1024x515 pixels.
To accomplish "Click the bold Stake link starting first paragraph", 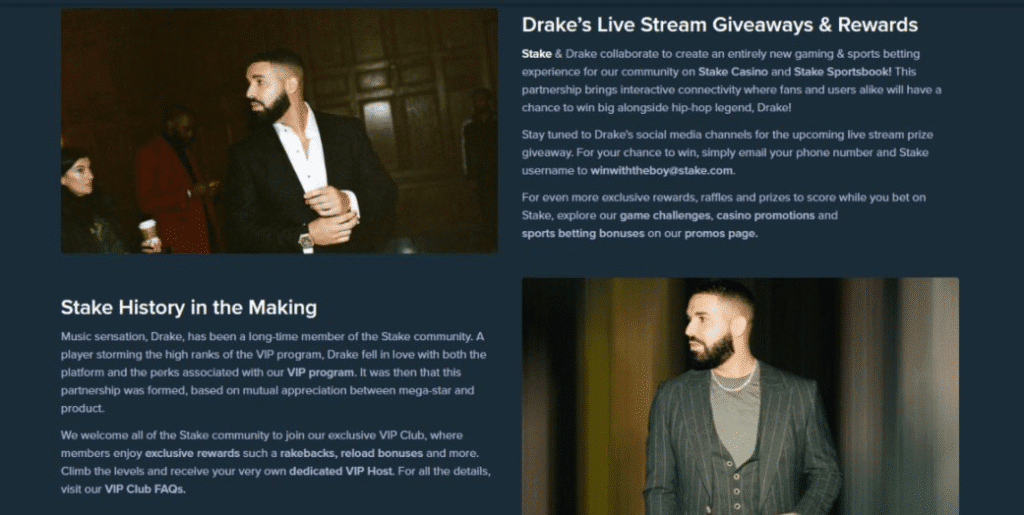I will click(x=536, y=54).
